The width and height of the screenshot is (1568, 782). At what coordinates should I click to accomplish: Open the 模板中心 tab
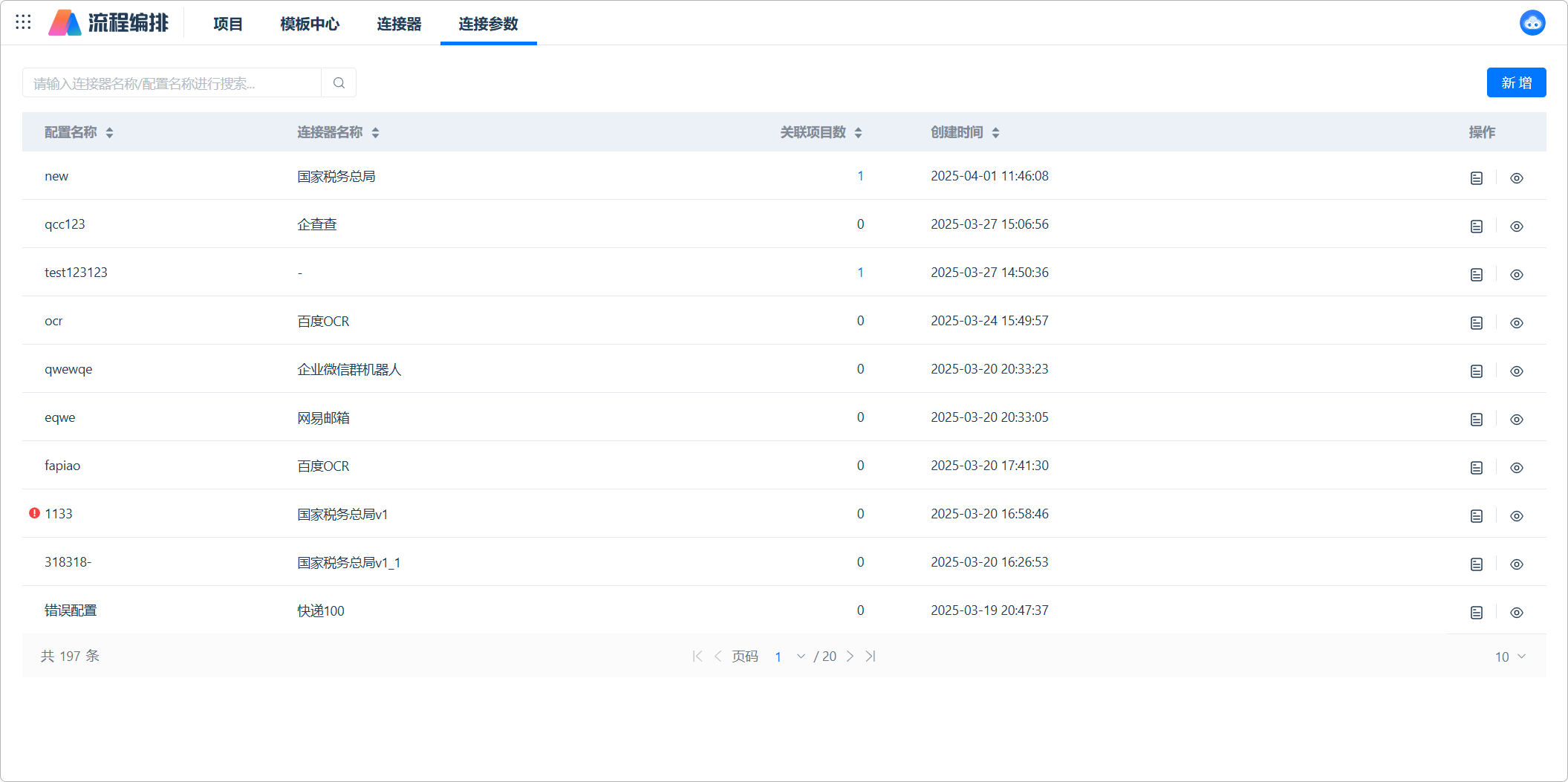[x=310, y=24]
